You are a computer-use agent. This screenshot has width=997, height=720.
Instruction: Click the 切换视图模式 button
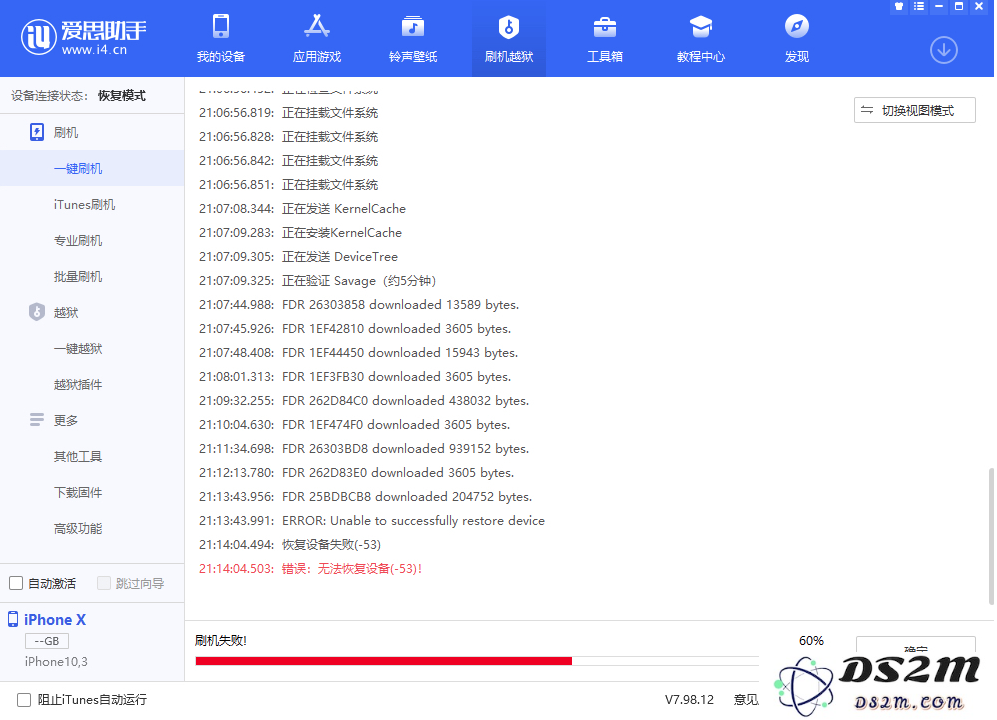(914, 110)
